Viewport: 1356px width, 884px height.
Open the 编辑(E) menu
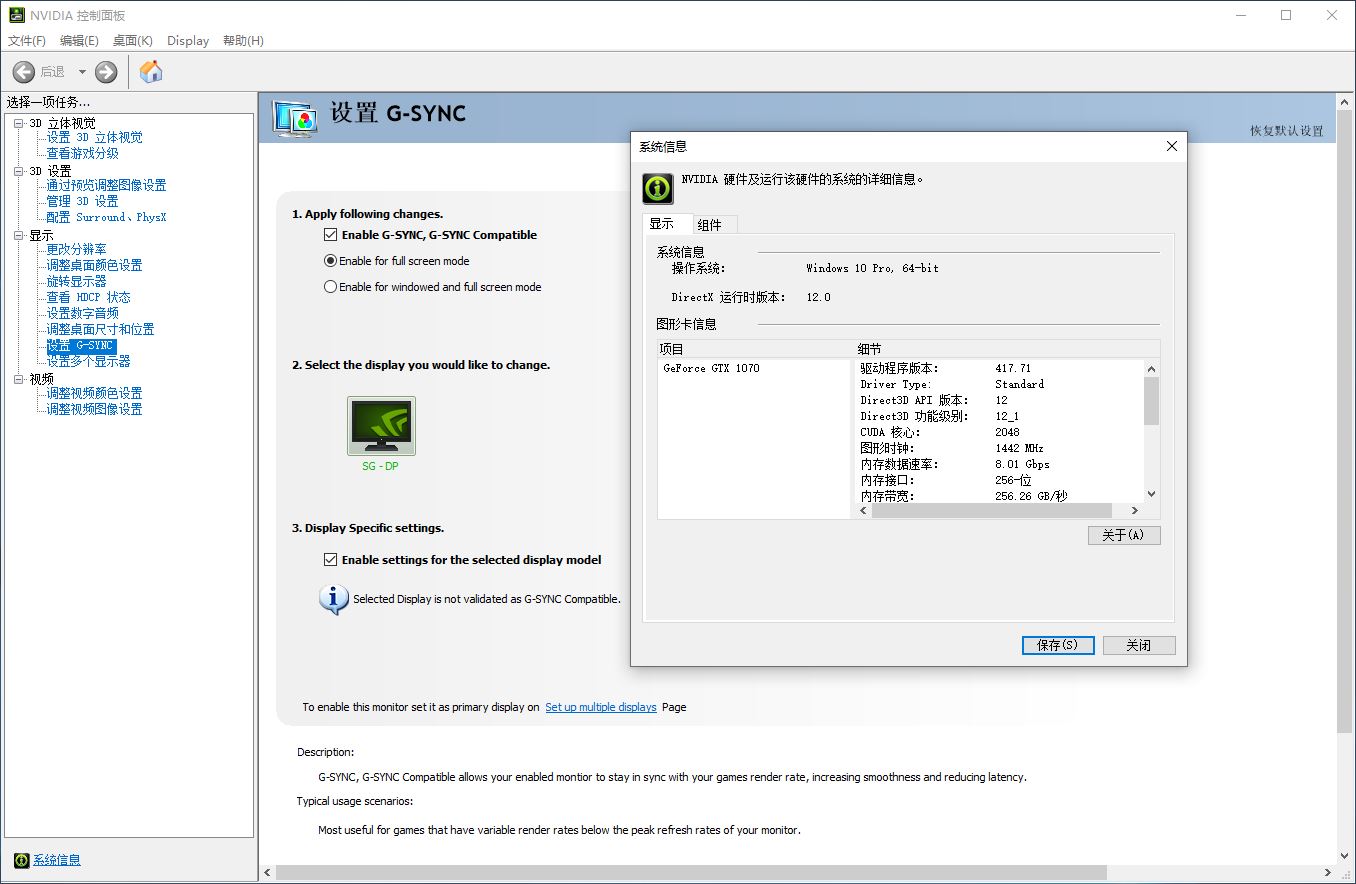pos(79,41)
